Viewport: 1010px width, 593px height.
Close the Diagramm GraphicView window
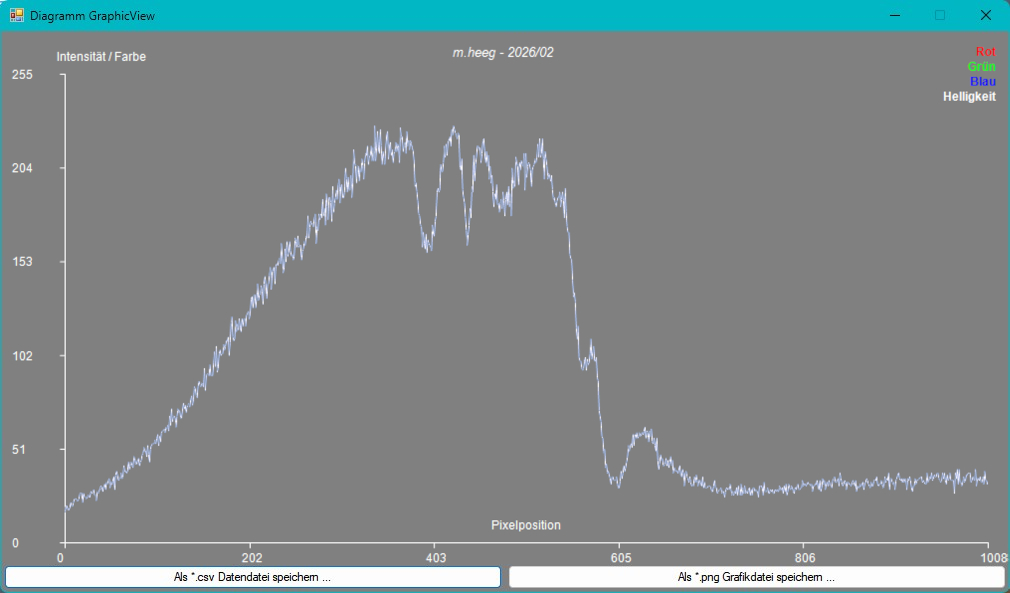point(986,15)
